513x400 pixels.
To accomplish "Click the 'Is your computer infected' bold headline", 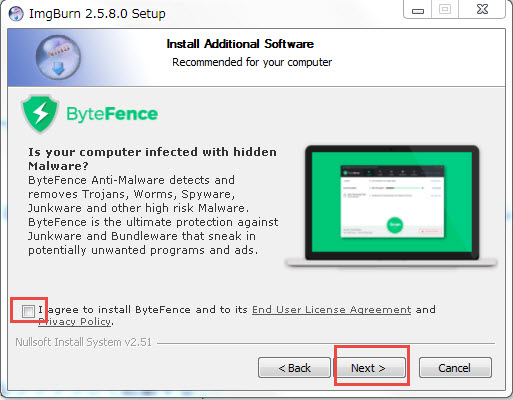I will coord(152,159).
